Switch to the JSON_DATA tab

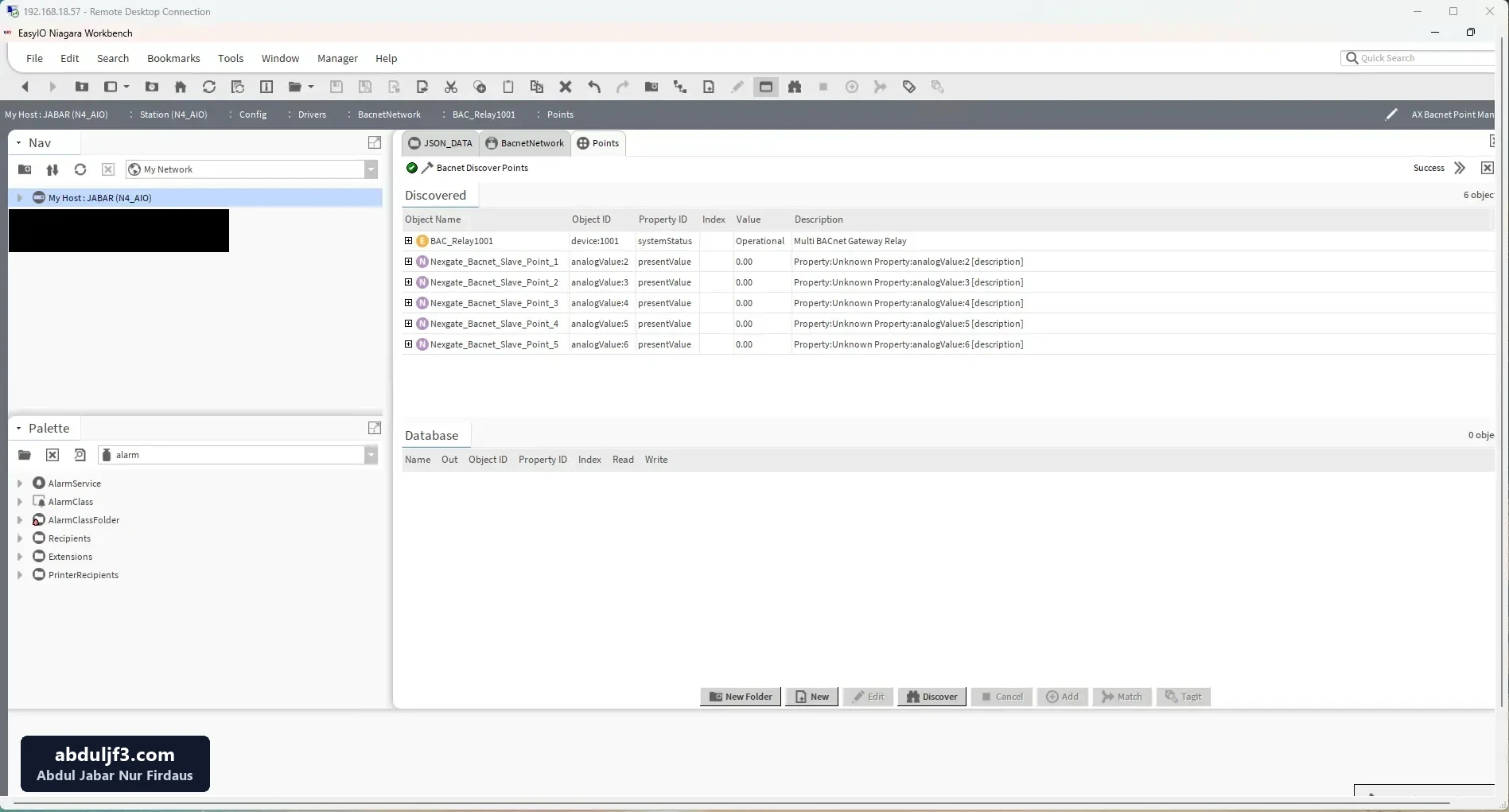[x=440, y=143]
